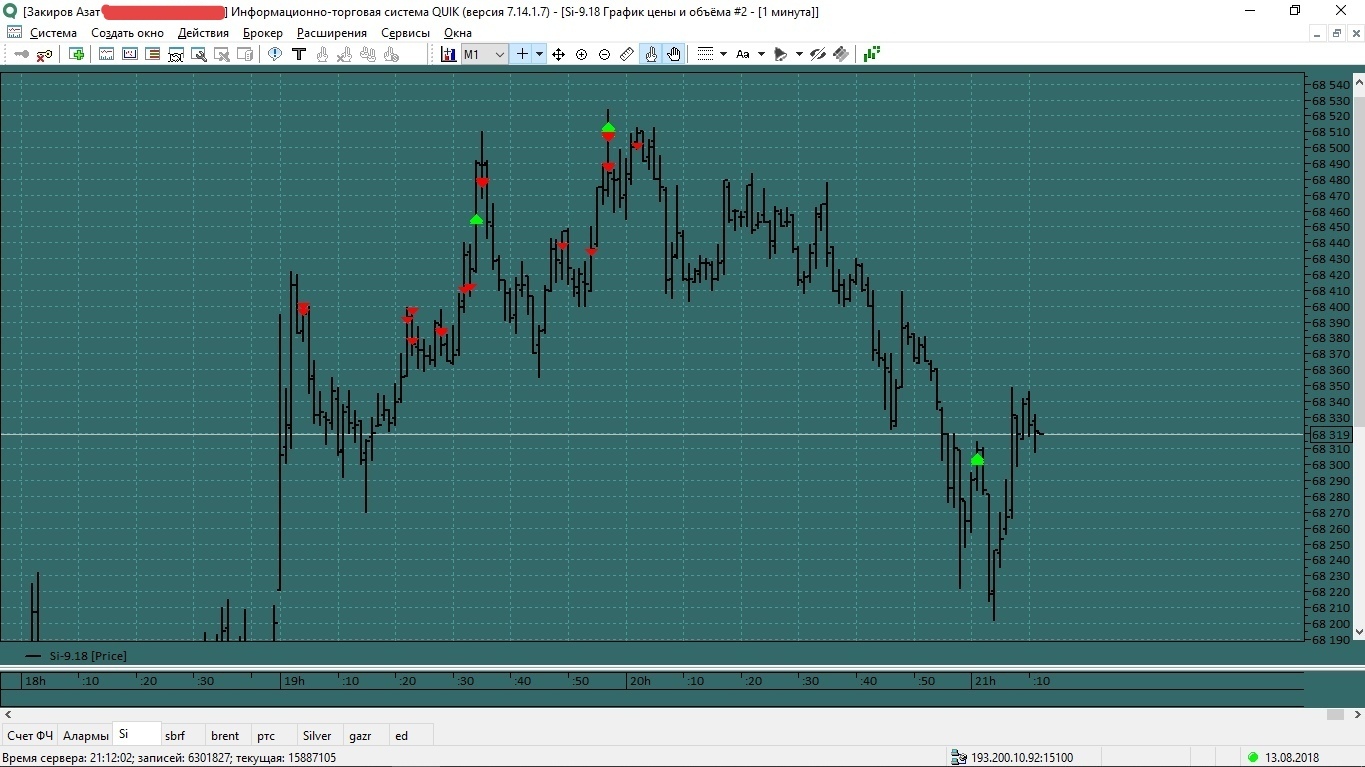Expand the line style dropdown arrow
The image size is (1365, 767).
coord(723,54)
